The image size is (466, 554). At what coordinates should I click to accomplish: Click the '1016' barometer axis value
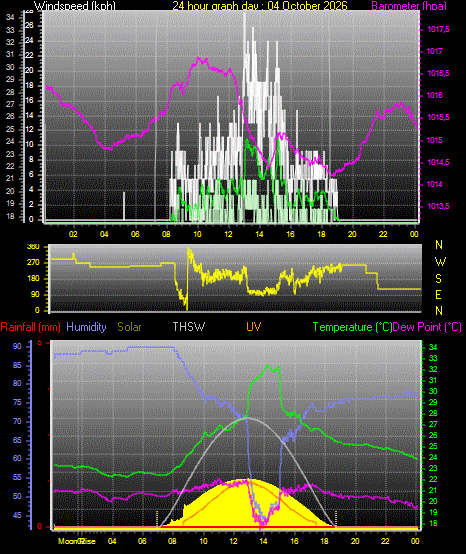[435, 95]
